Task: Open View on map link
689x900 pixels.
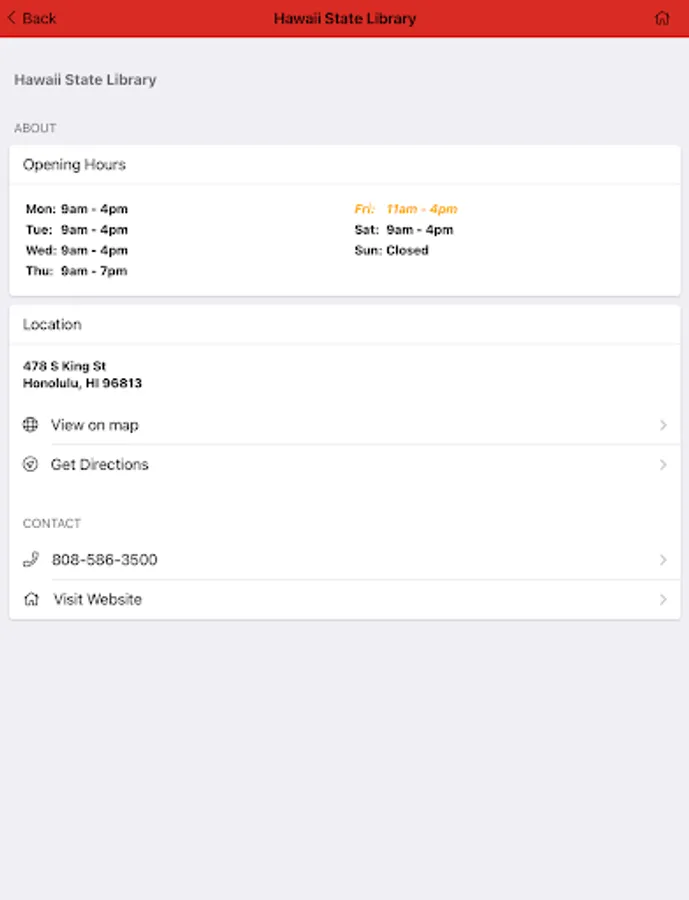Action: click(95, 425)
